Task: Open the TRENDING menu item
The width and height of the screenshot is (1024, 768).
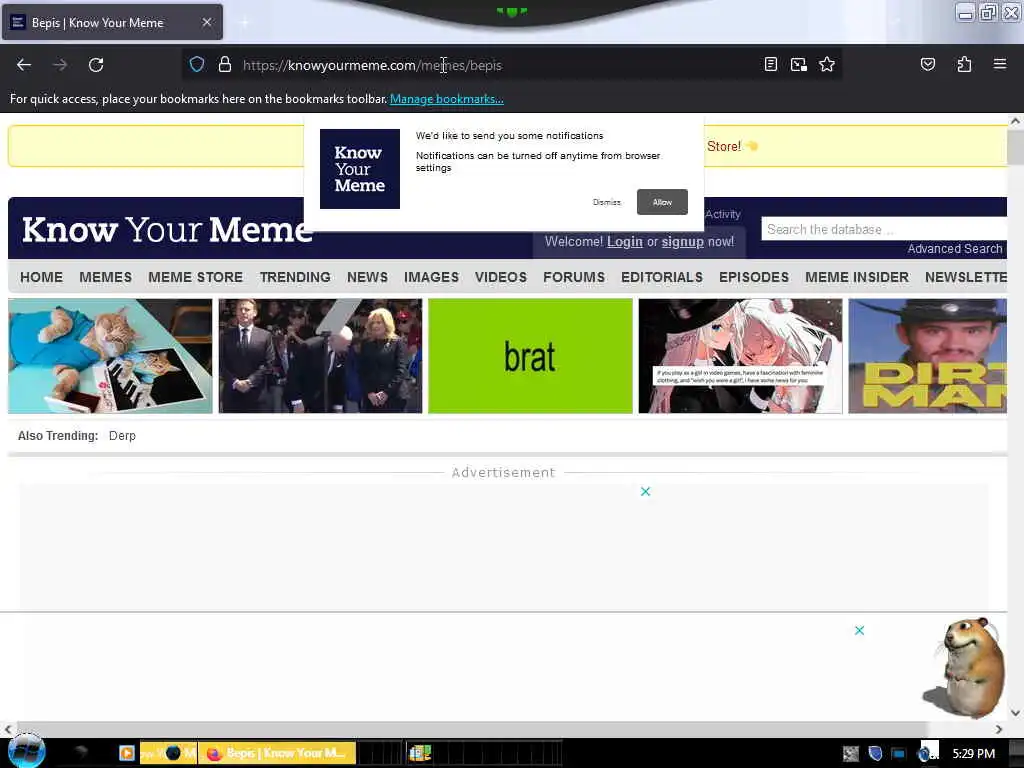Action: coord(295,277)
